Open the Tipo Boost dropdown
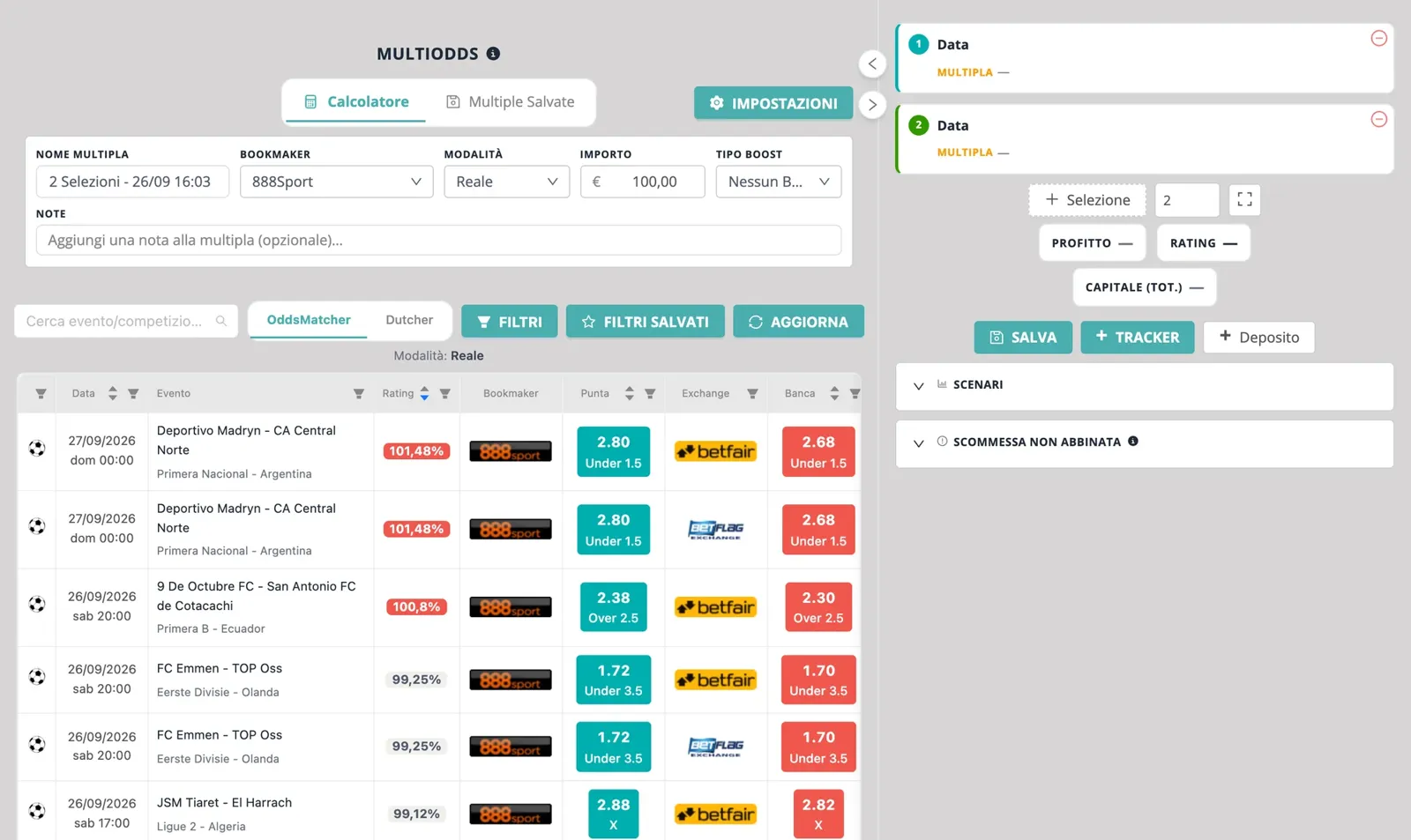This screenshot has width=1411, height=840. pos(778,182)
